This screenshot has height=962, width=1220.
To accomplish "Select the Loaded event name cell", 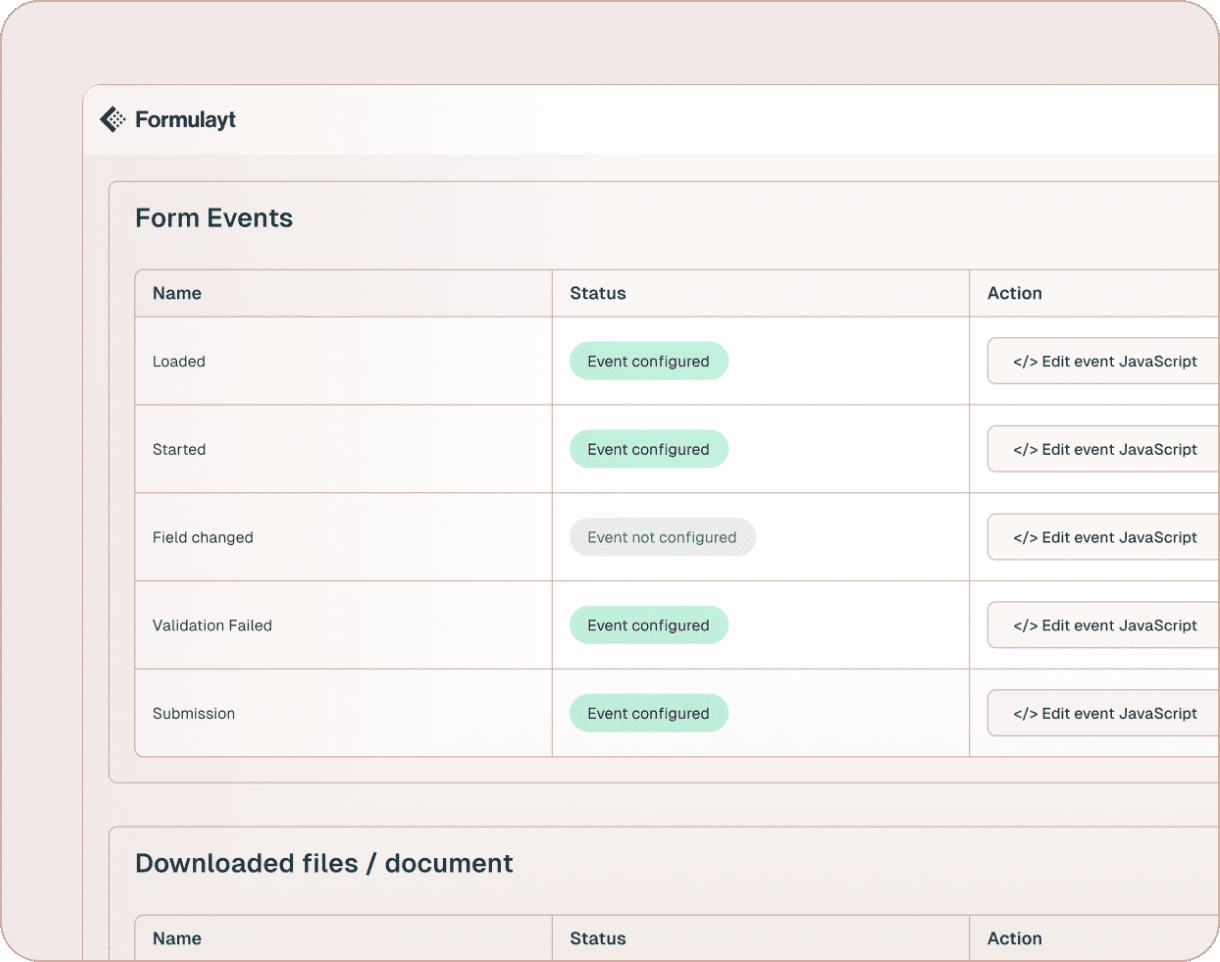I will click(x=179, y=361).
